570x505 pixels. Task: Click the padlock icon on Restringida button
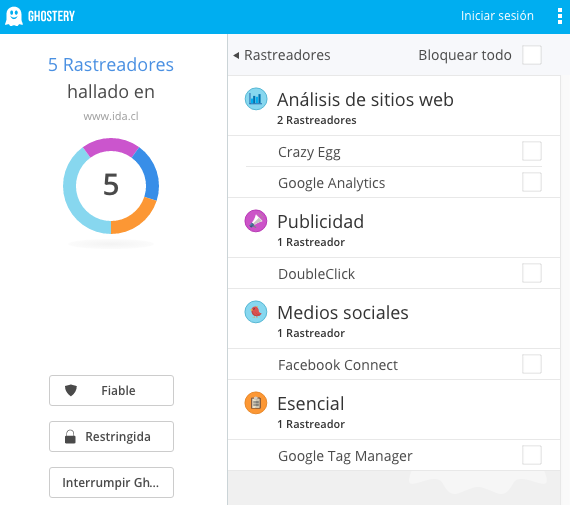[70, 437]
